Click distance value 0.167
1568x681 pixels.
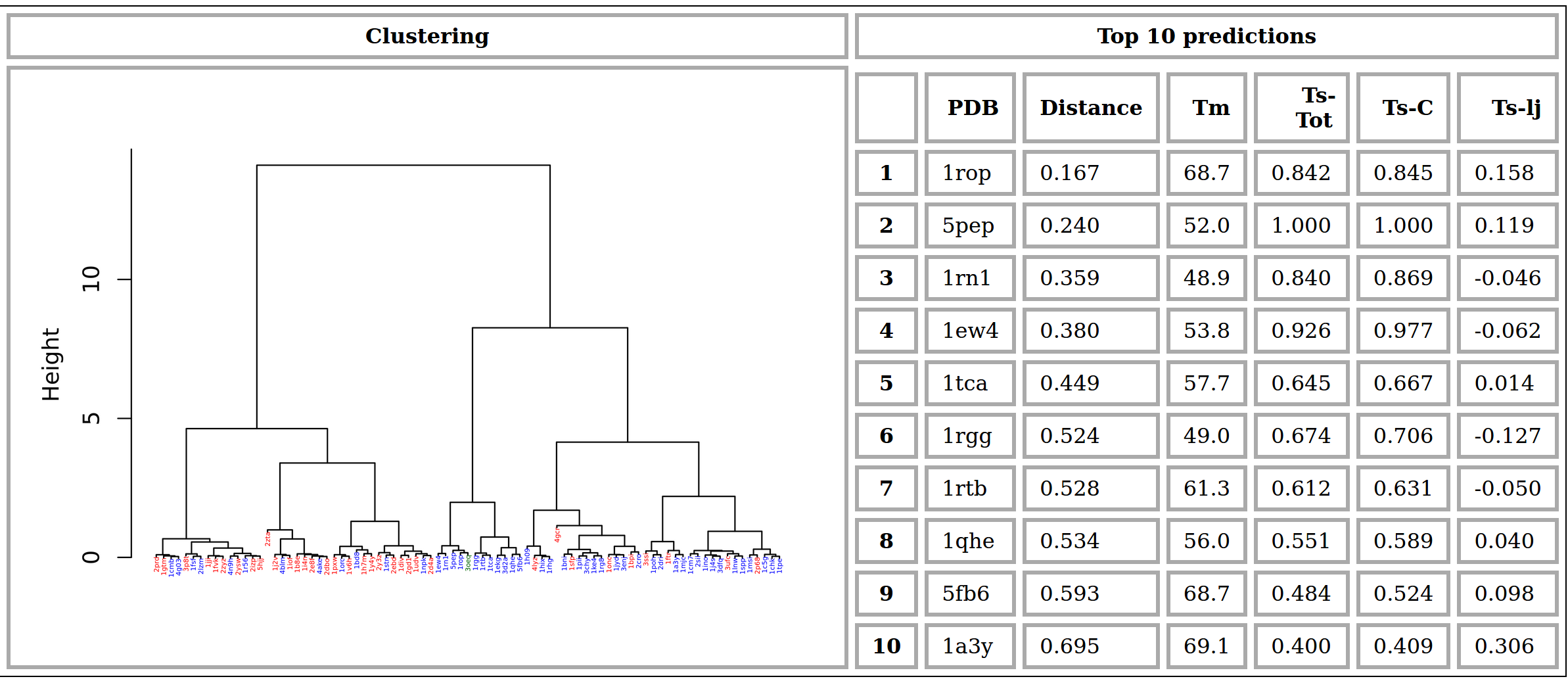[x=1069, y=173]
